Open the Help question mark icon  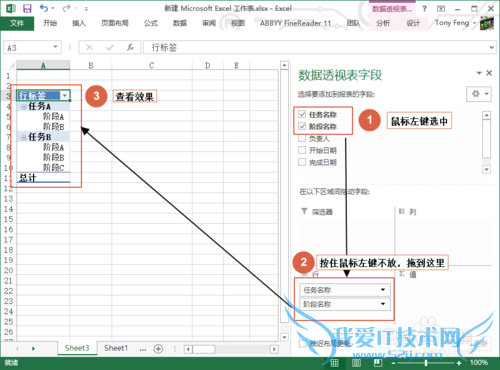coord(424,9)
